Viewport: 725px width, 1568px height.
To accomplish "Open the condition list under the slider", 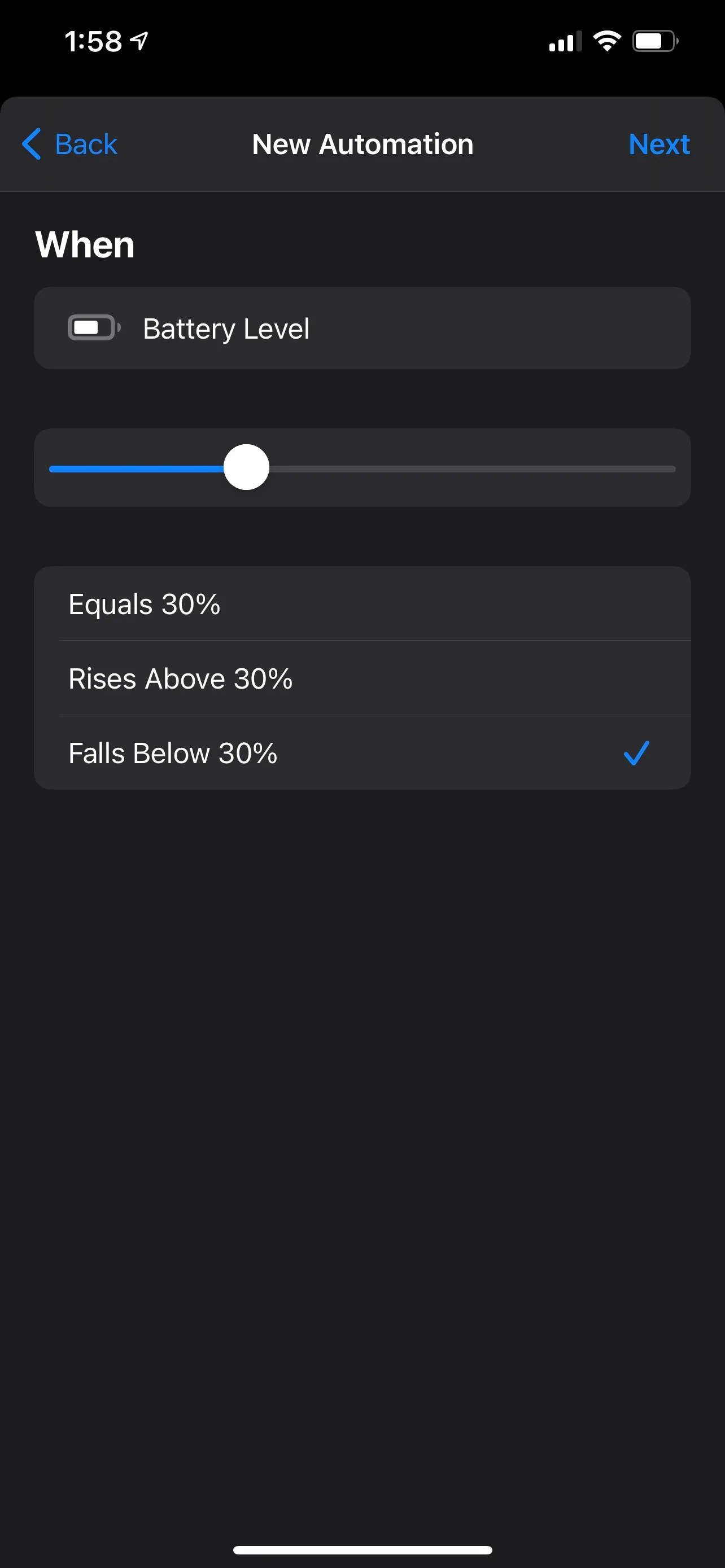I will tap(362, 678).
